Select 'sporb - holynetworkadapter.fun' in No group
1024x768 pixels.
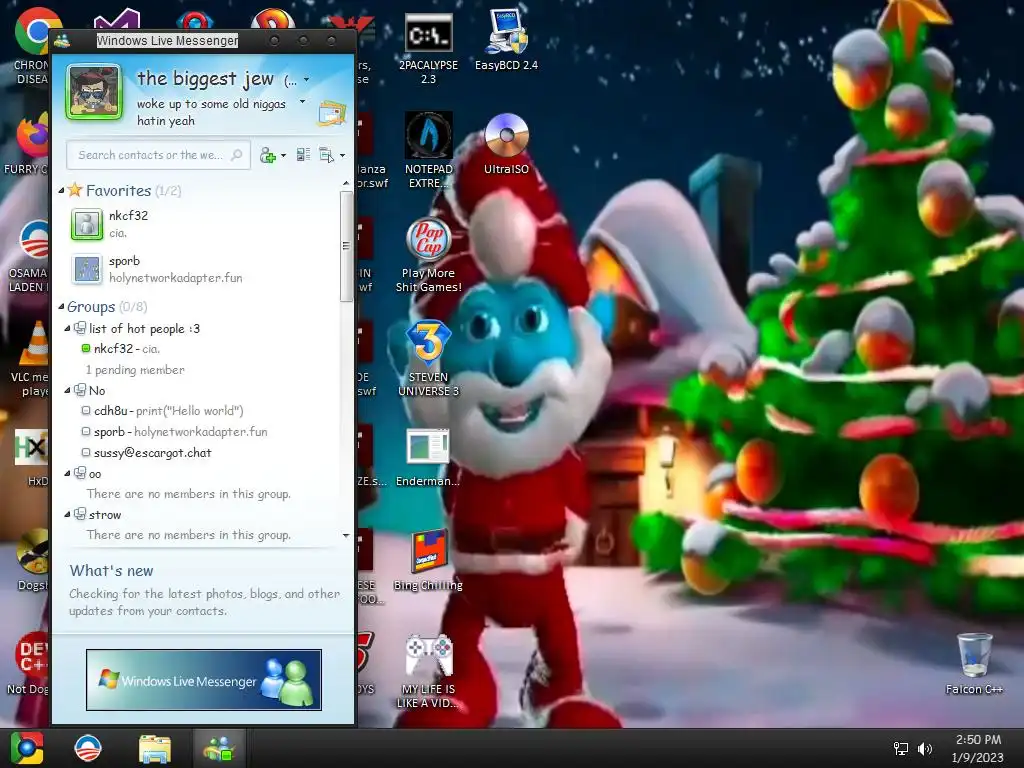coord(174,432)
